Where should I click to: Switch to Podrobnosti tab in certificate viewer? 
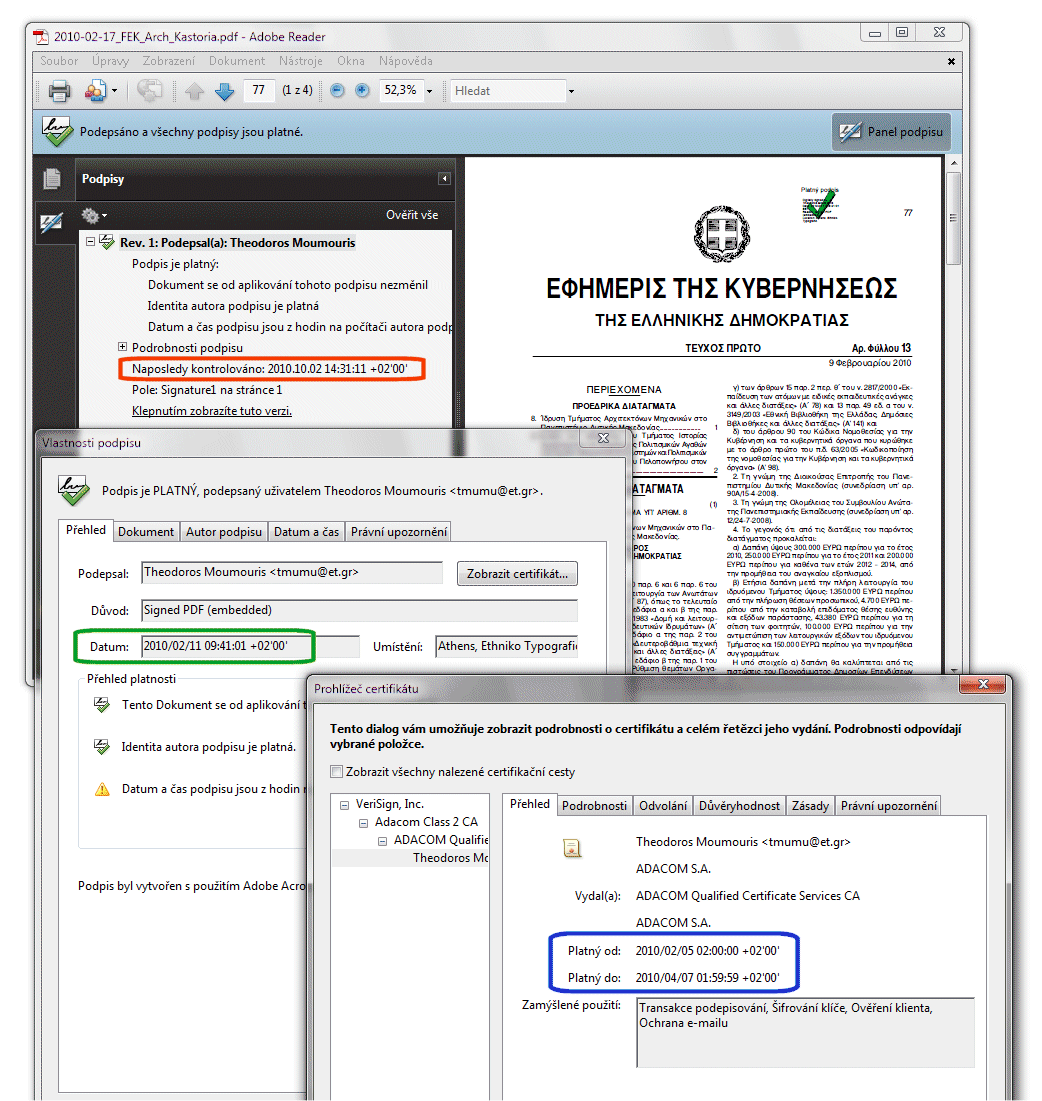(x=594, y=805)
